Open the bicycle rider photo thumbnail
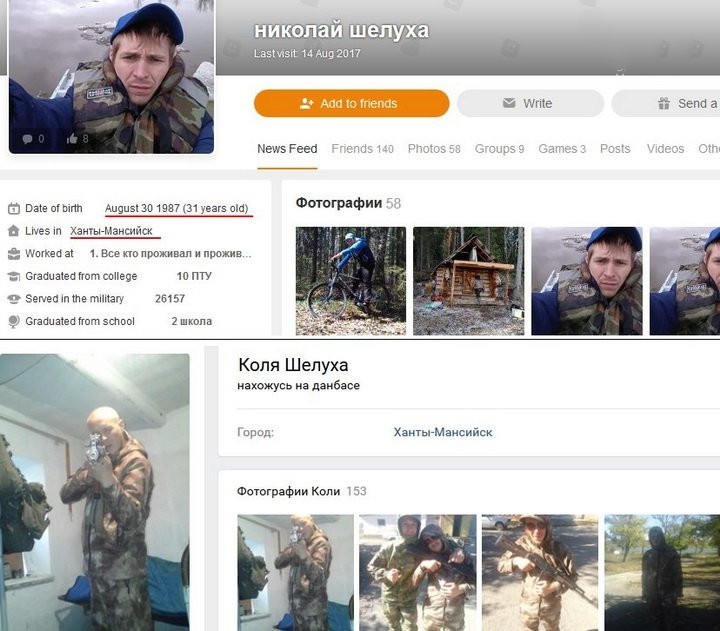Screen dimensions: 720x631 [x=351, y=281]
